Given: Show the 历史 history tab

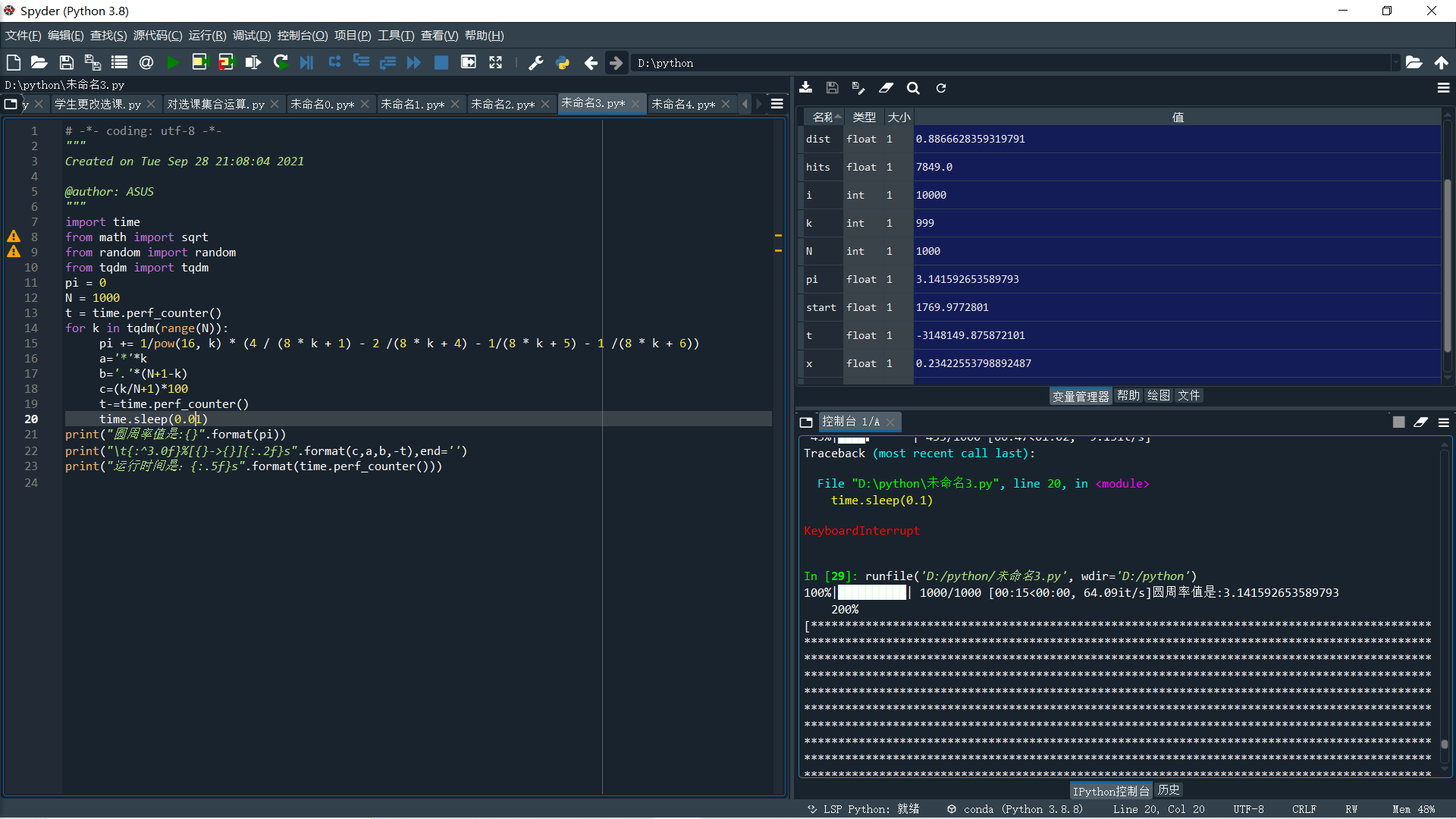Looking at the screenshot, I should point(1168,790).
